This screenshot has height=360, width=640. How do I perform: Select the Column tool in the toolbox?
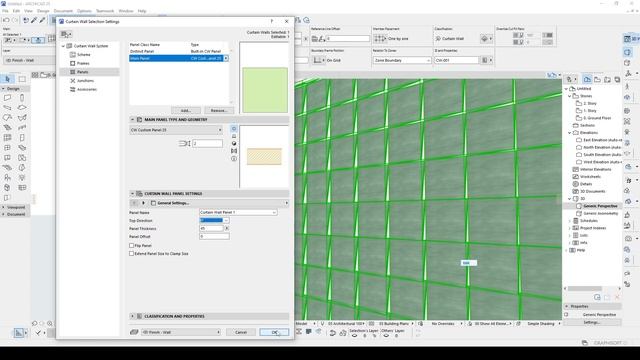point(22,98)
